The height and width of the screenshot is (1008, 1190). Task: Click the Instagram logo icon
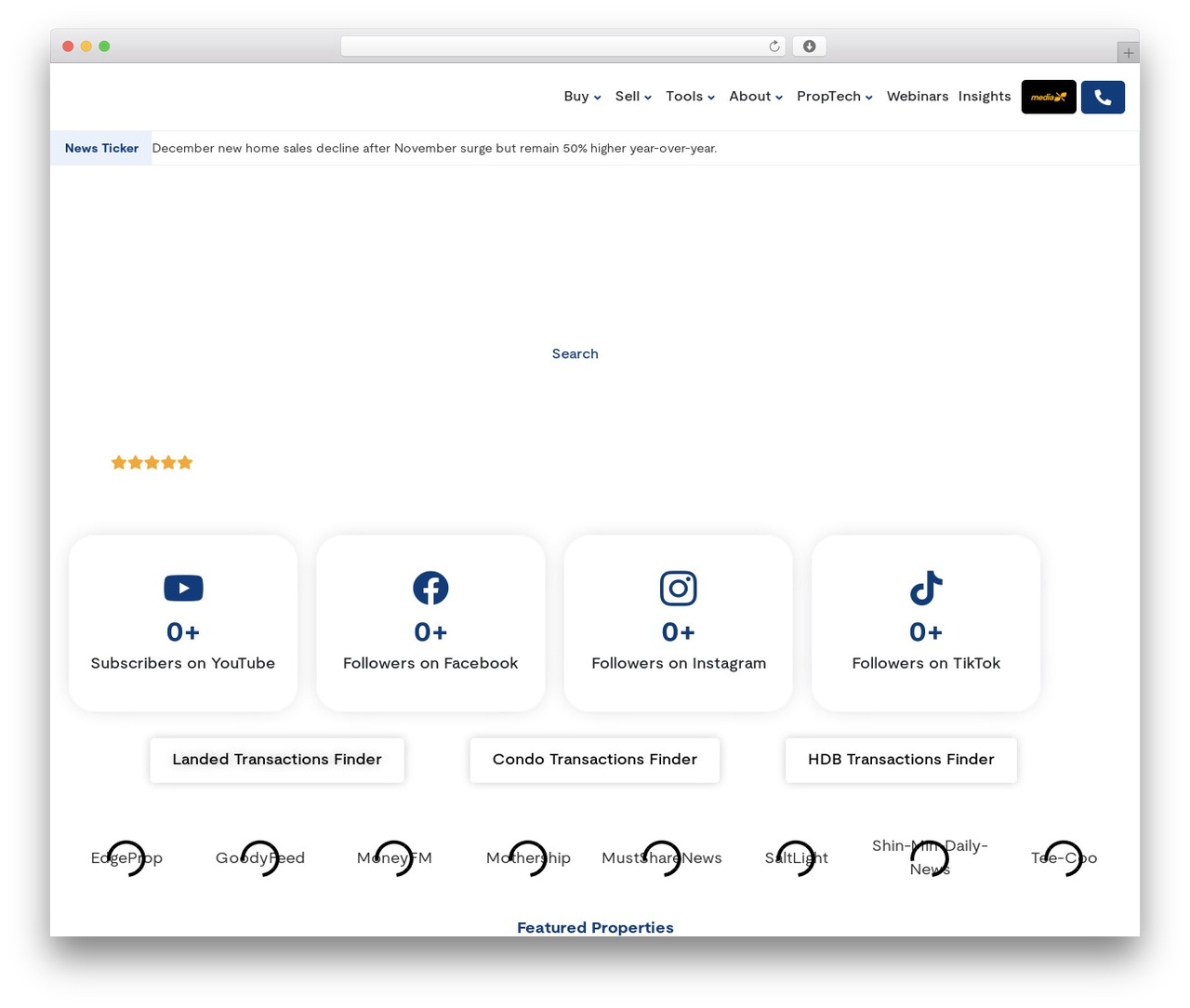tap(679, 588)
